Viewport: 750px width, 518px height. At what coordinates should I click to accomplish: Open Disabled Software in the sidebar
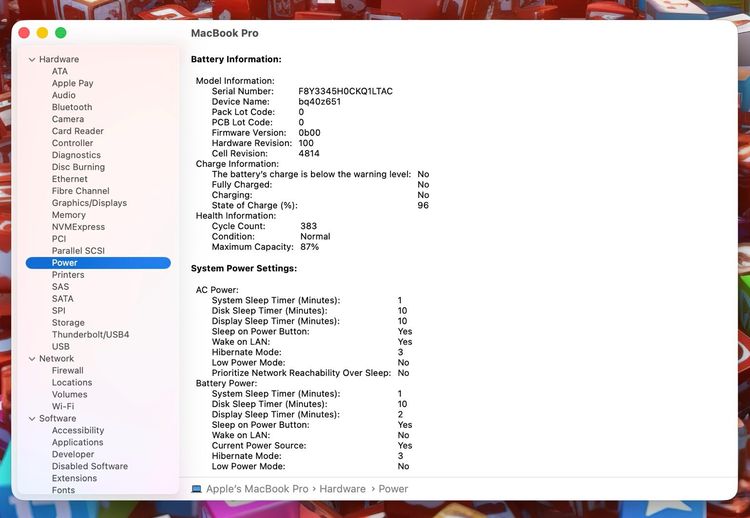pos(90,466)
